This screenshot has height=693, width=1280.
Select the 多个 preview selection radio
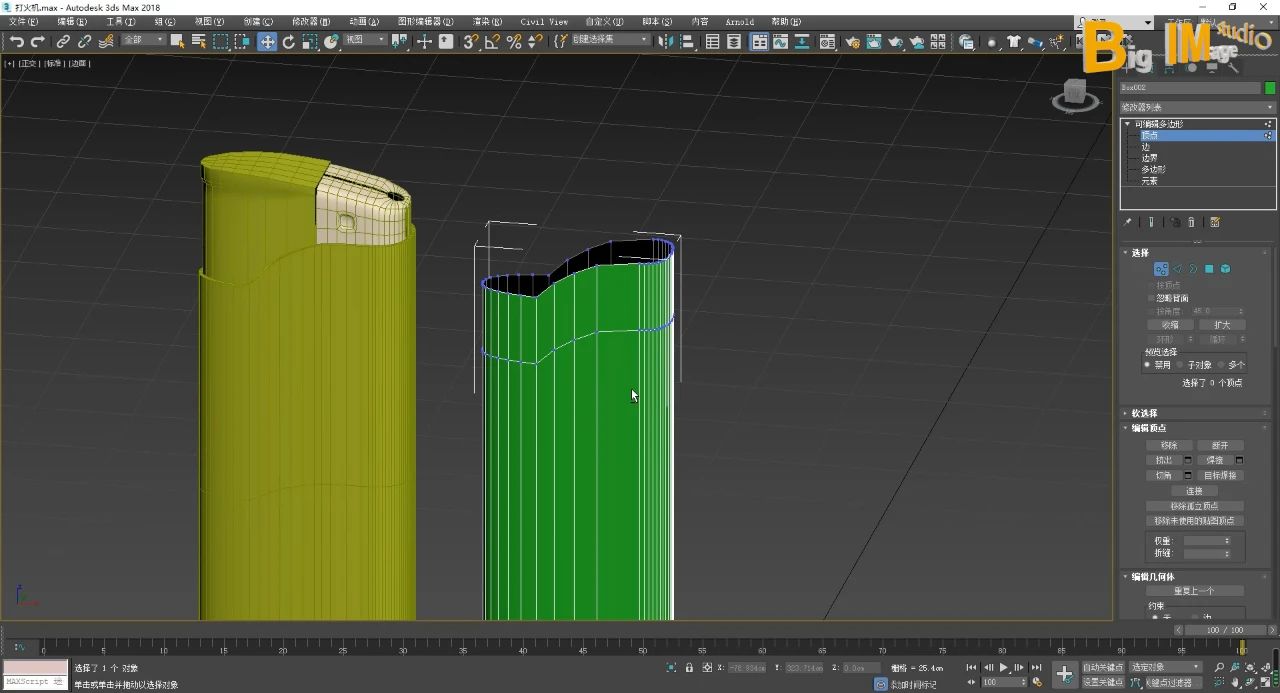click(1221, 365)
